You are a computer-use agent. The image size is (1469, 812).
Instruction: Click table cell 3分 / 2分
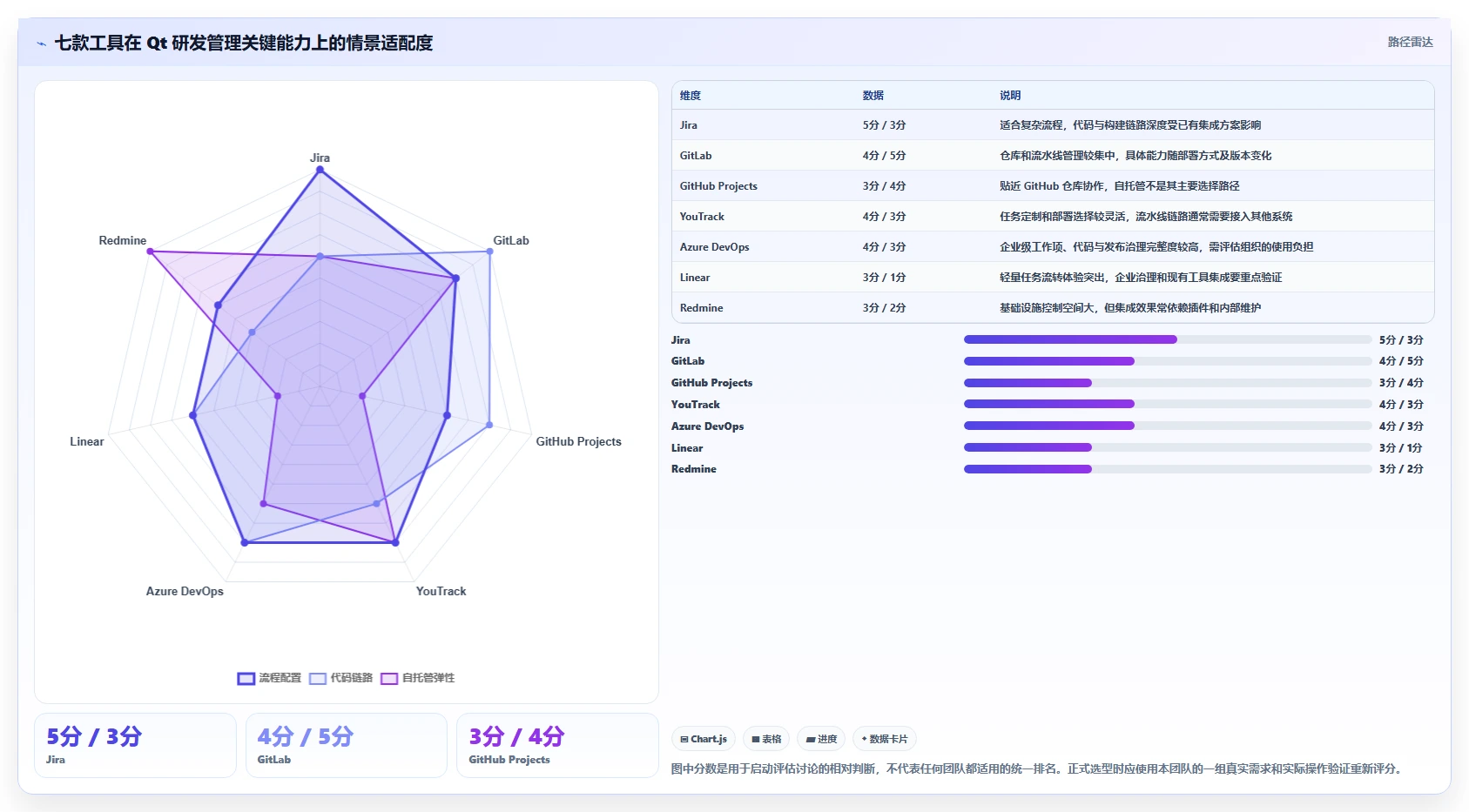click(885, 308)
